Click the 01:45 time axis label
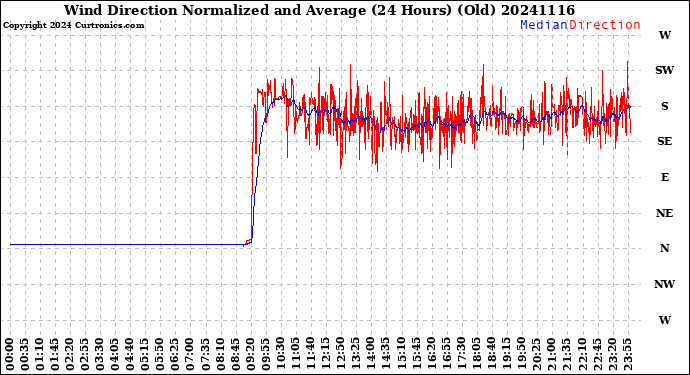This screenshot has height=375, width=690. pos(55,354)
